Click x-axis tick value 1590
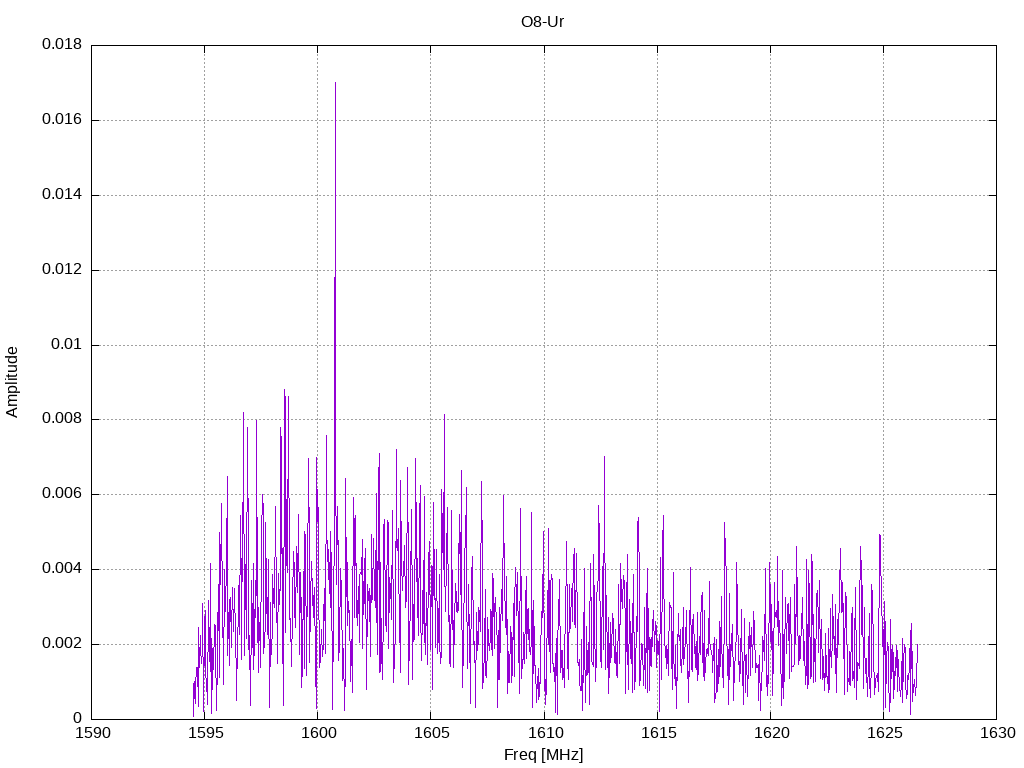Screen dimensions: 1024x768 (x=93, y=733)
